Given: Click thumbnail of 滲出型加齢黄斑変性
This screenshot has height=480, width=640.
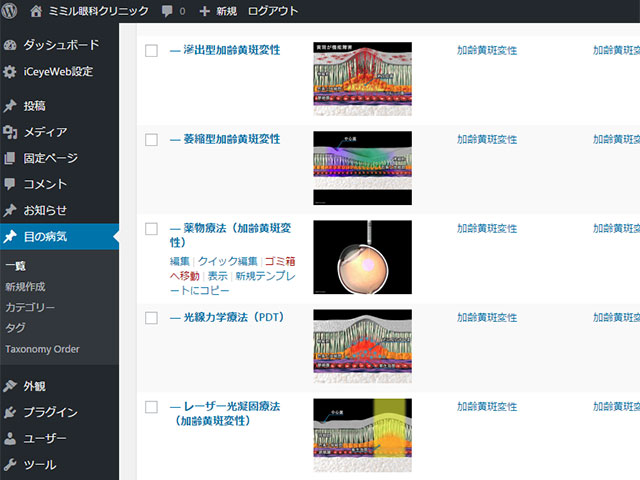Looking at the screenshot, I should point(362,79).
